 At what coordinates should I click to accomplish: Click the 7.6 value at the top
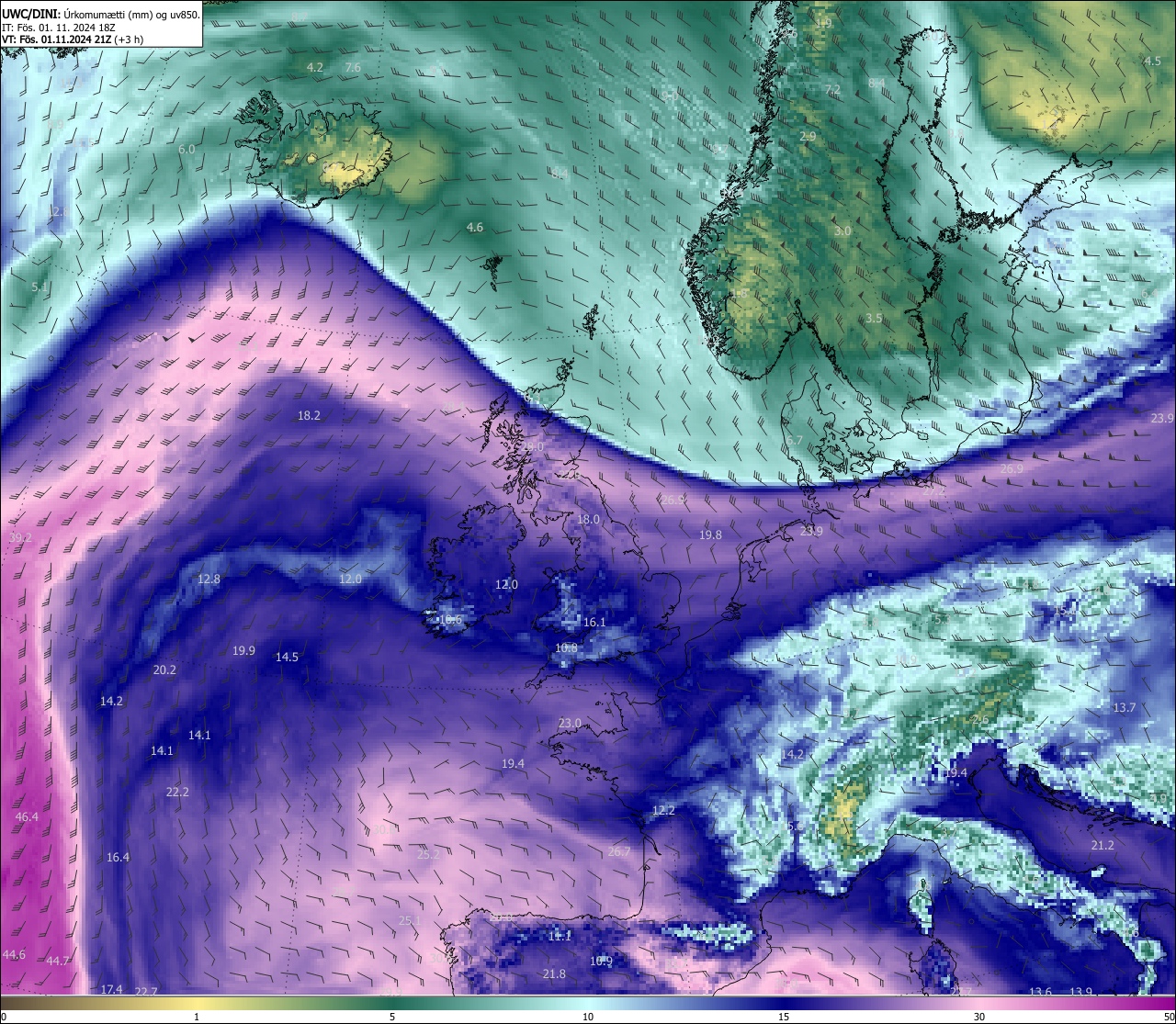(353, 67)
